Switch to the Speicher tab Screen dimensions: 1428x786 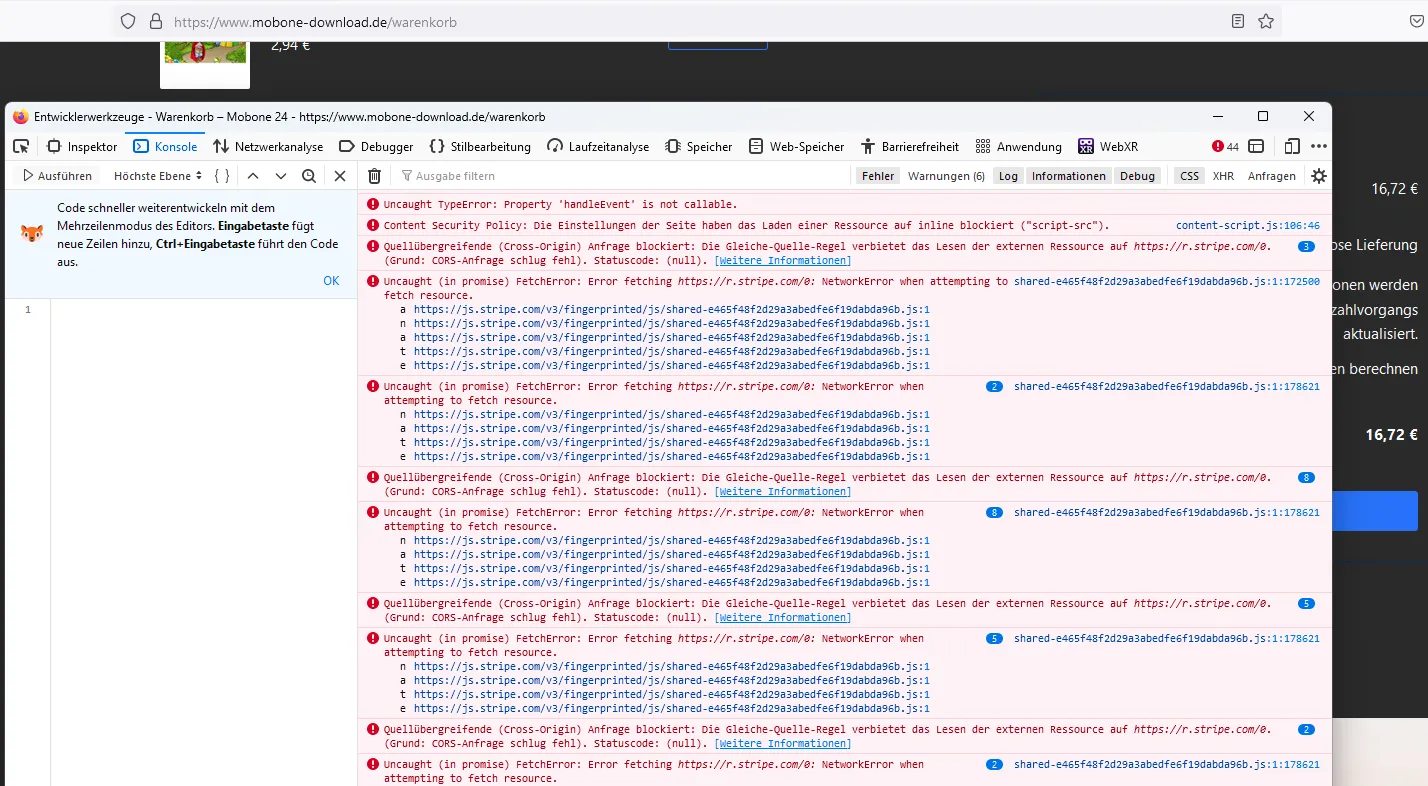coord(699,147)
